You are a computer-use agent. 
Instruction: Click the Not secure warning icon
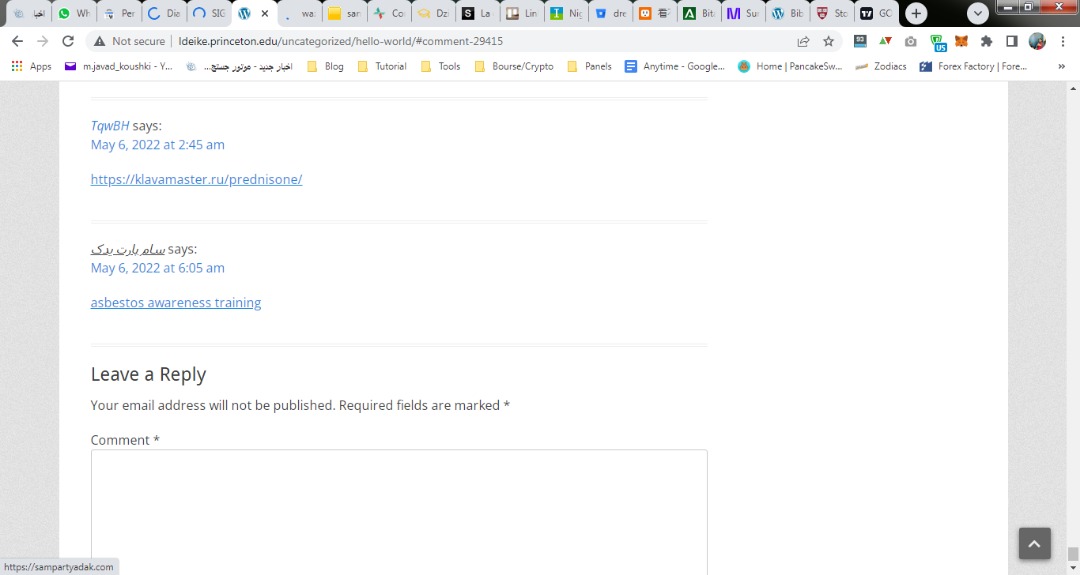pos(100,41)
